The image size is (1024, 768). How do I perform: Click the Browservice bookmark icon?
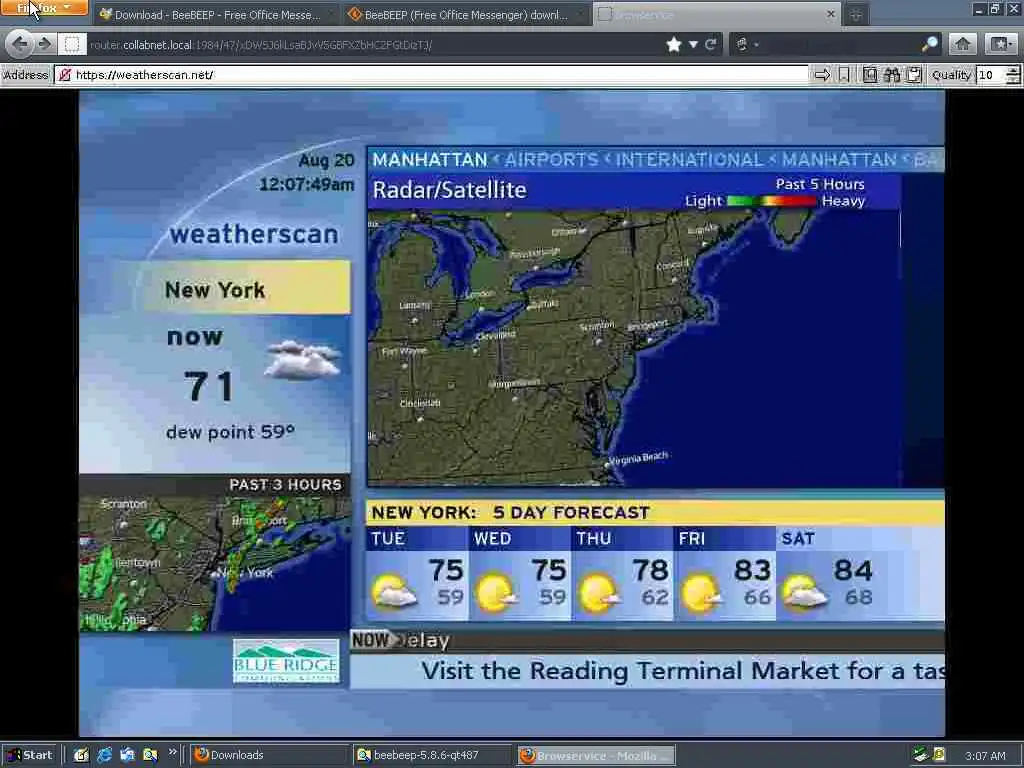coord(844,75)
